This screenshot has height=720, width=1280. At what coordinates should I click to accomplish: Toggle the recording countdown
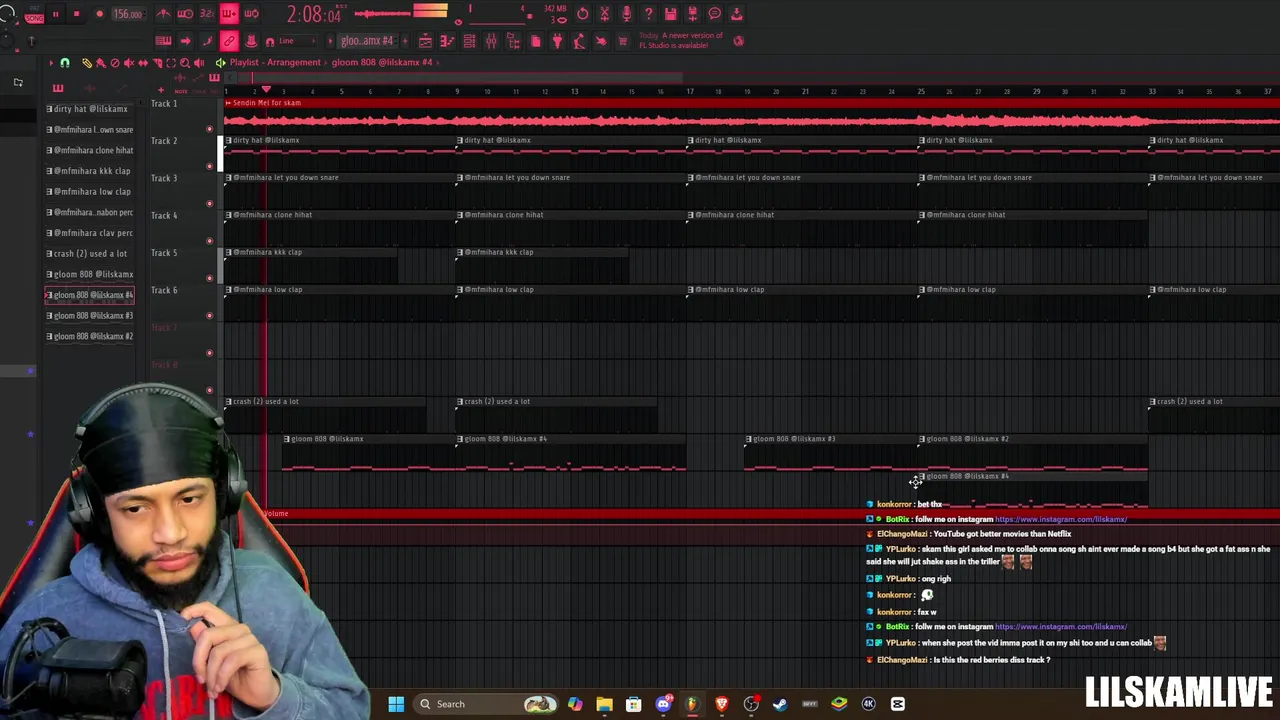point(207,14)
